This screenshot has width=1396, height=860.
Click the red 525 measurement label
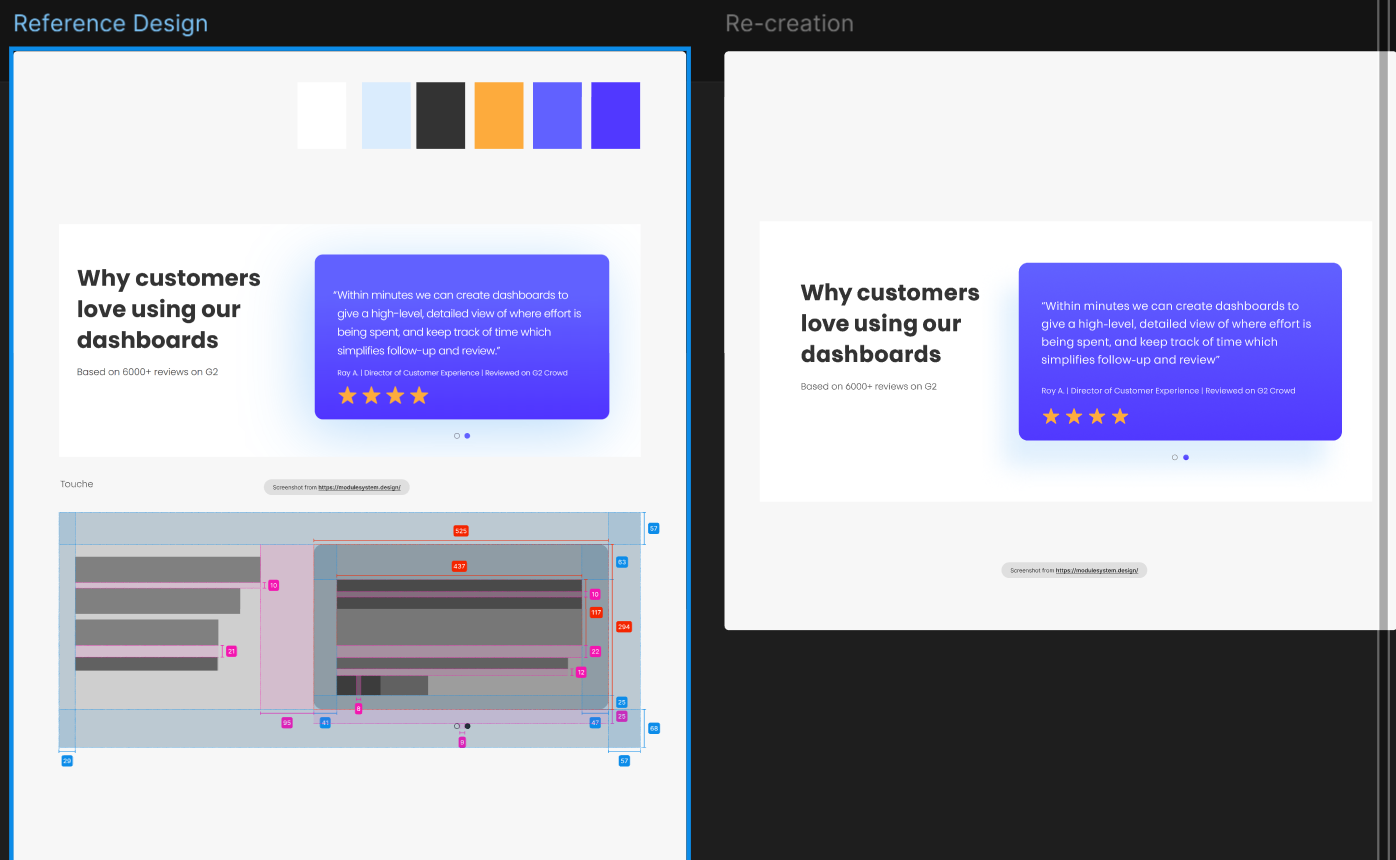pyautogui.click(x=461, y=531)
